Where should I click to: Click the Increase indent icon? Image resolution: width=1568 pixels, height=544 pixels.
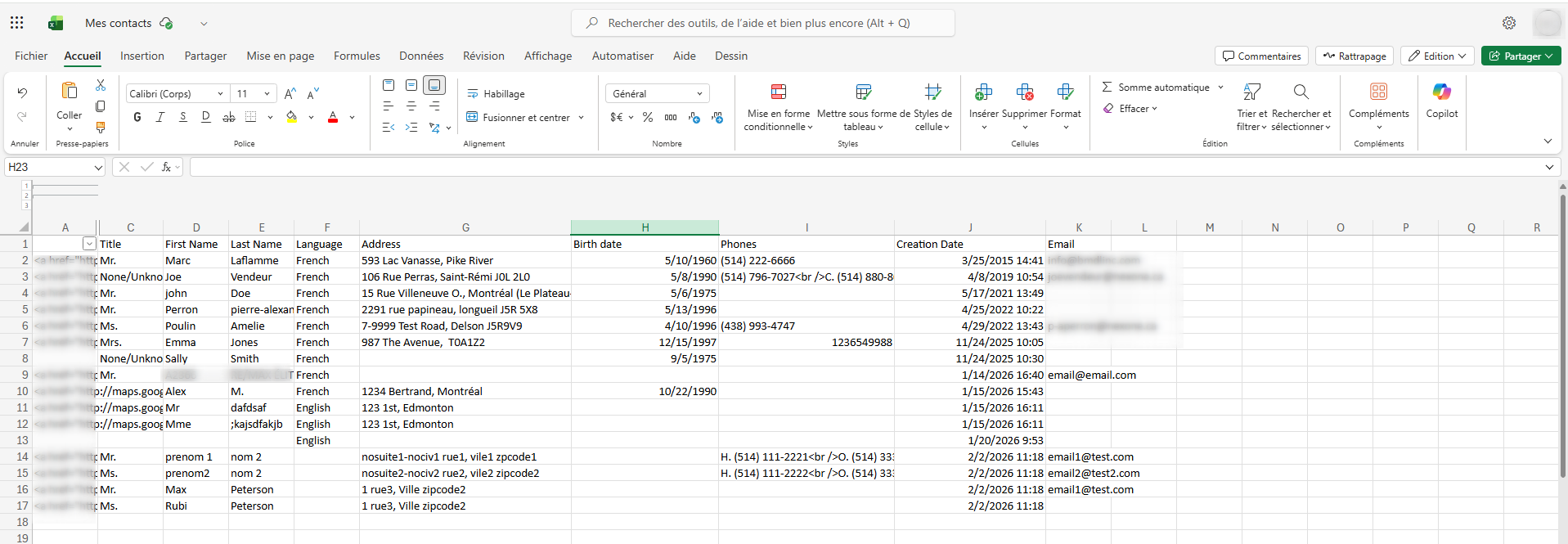[x=411, y=128]
